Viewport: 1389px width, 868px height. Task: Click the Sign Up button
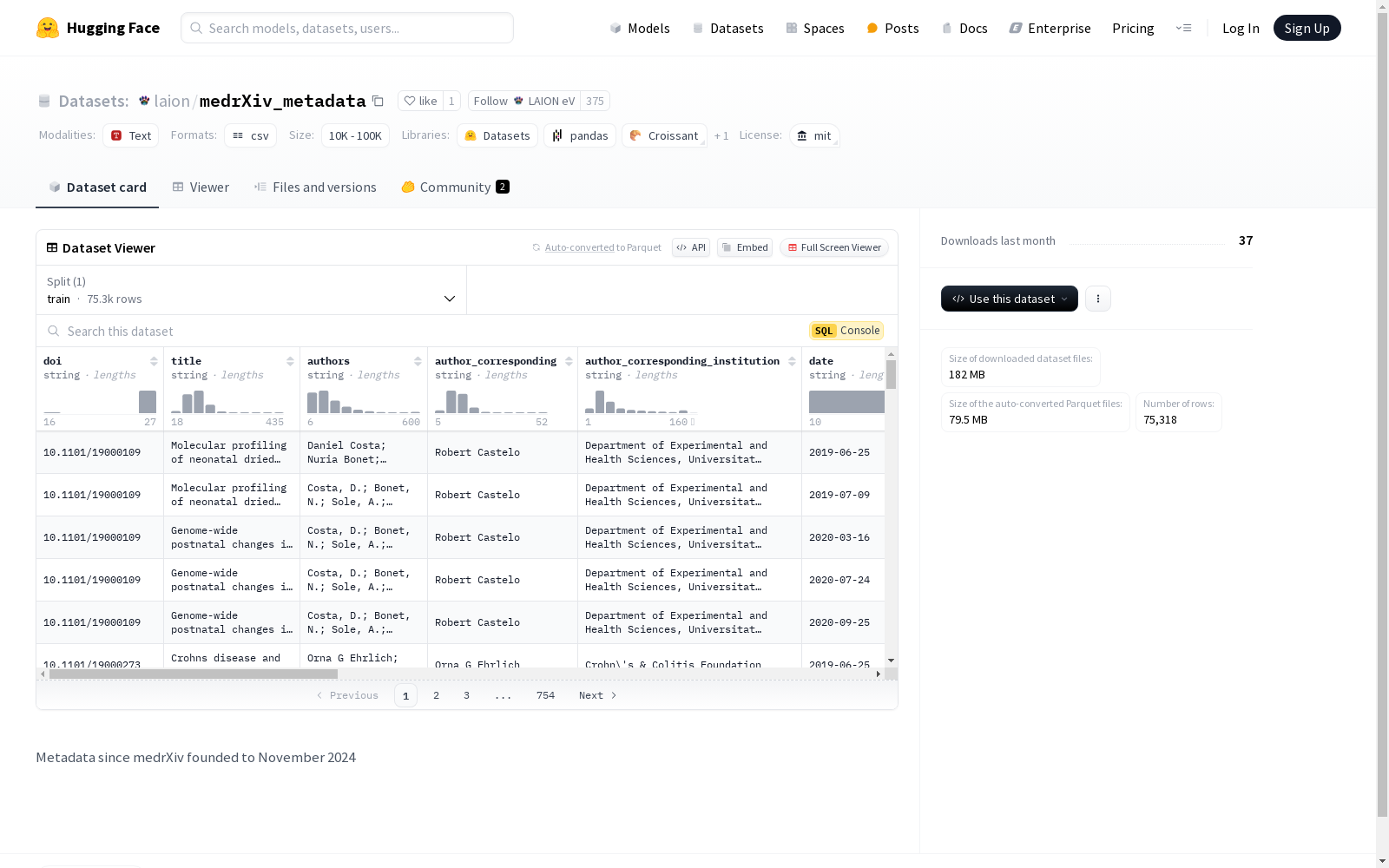click(x=1307, y=28)
